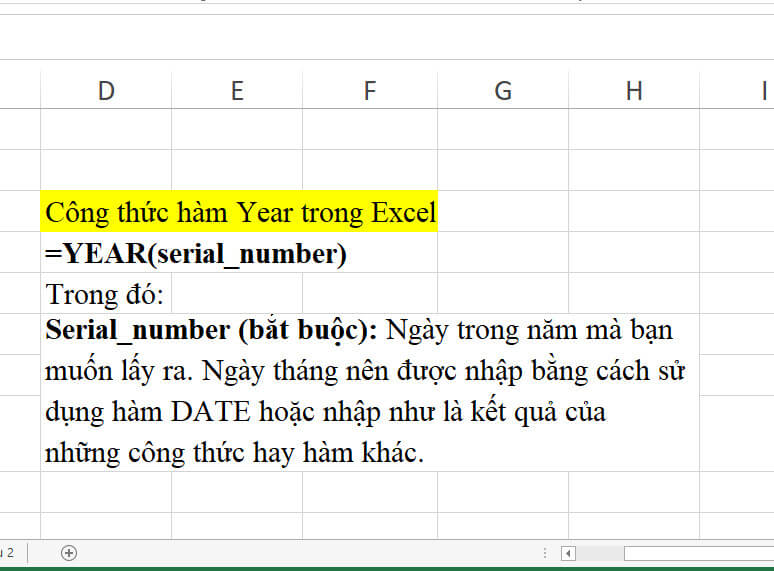Add a new sheet with plus icon
Viewport: 774px width, 571px height.
point(69,553)
